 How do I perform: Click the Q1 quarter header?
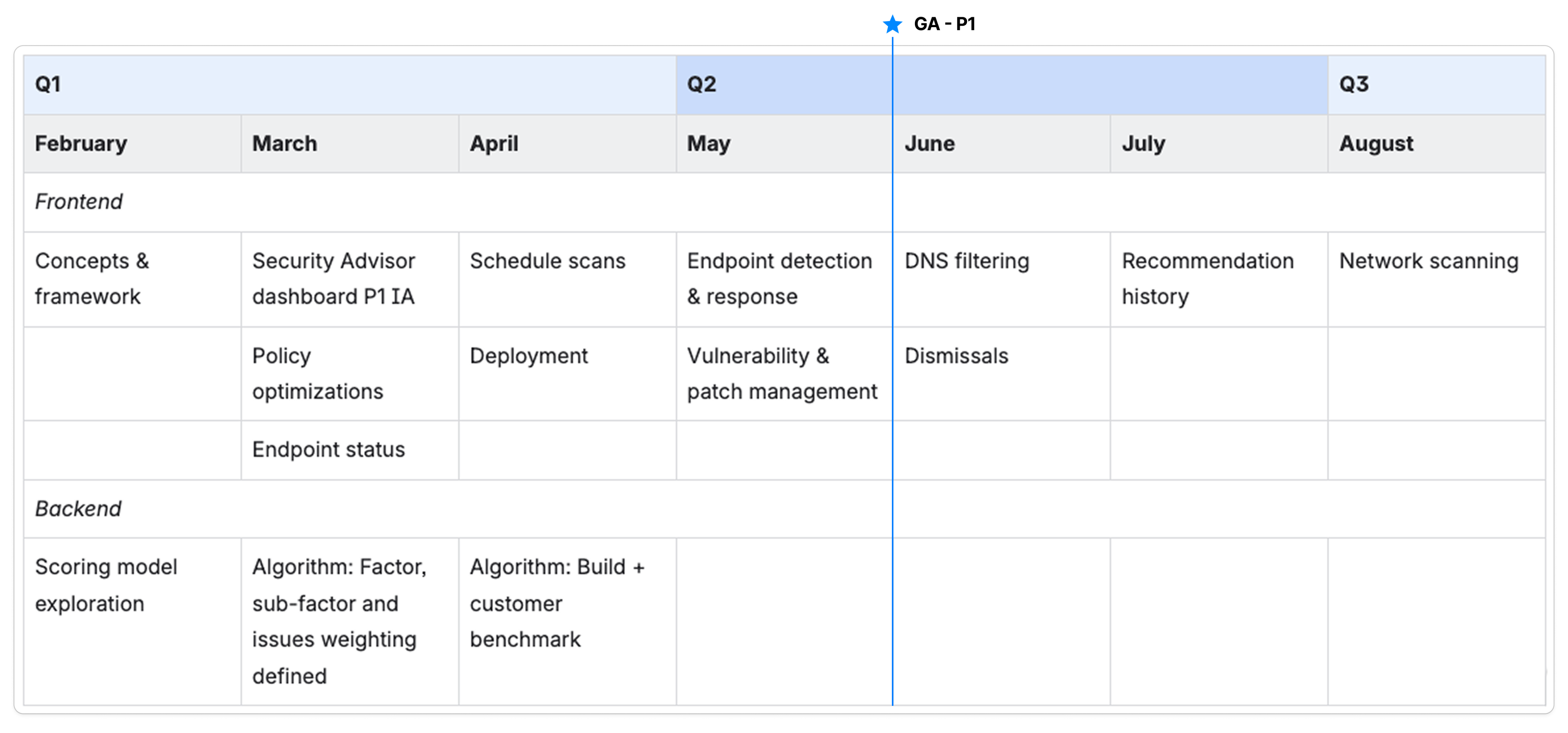(x=49, y=84)
